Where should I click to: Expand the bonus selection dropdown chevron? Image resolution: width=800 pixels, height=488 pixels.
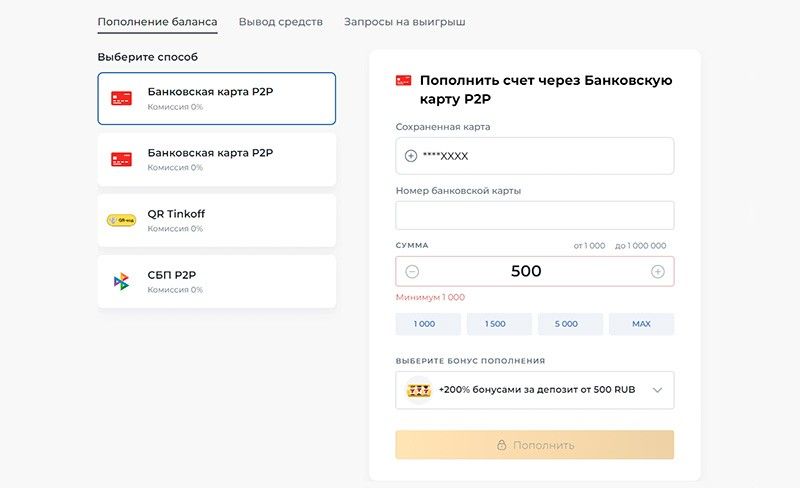pyautogui.click(x=657, y=390)
